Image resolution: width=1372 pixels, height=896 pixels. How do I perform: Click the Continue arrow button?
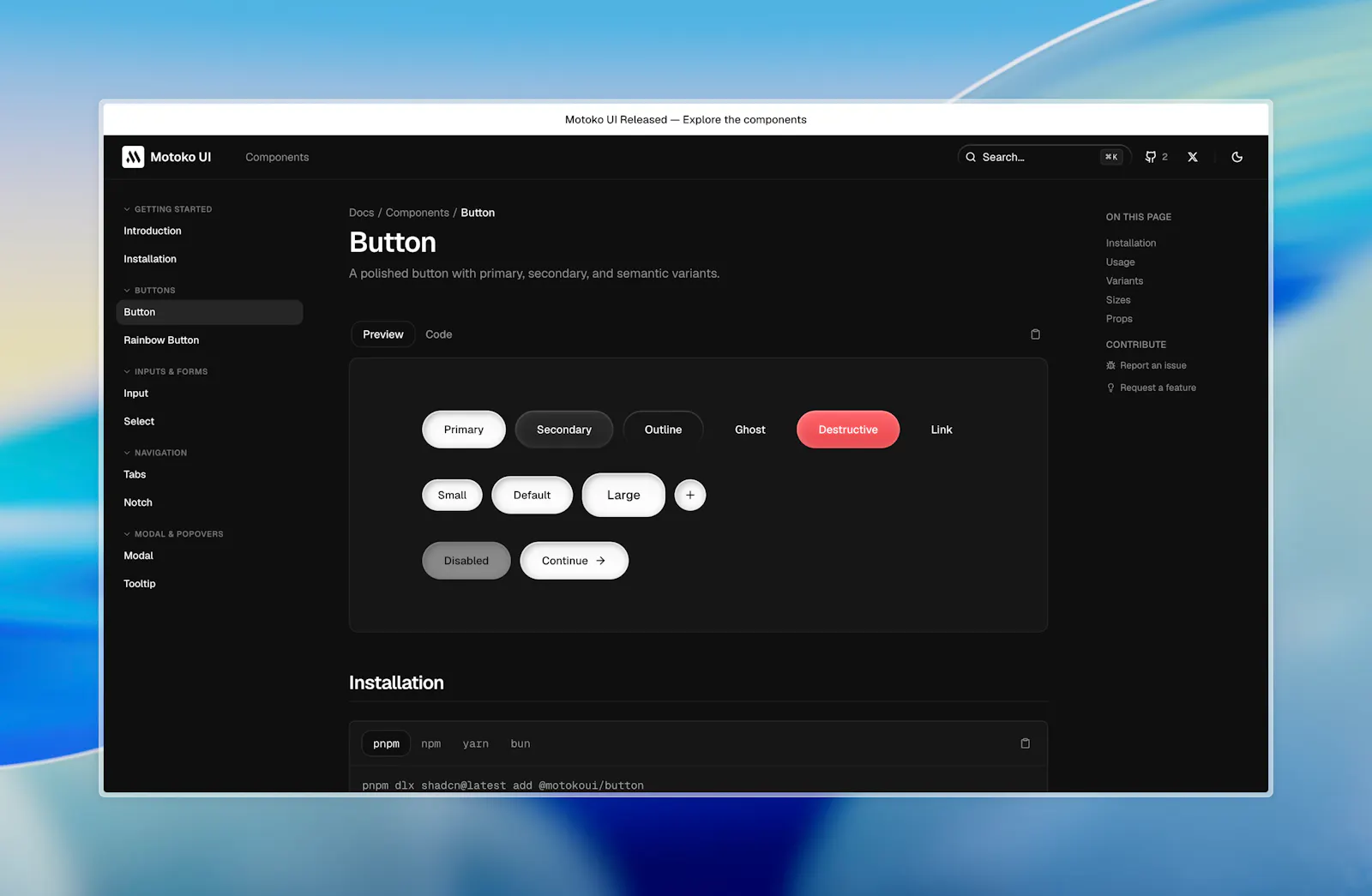click(x=575, y=561)
